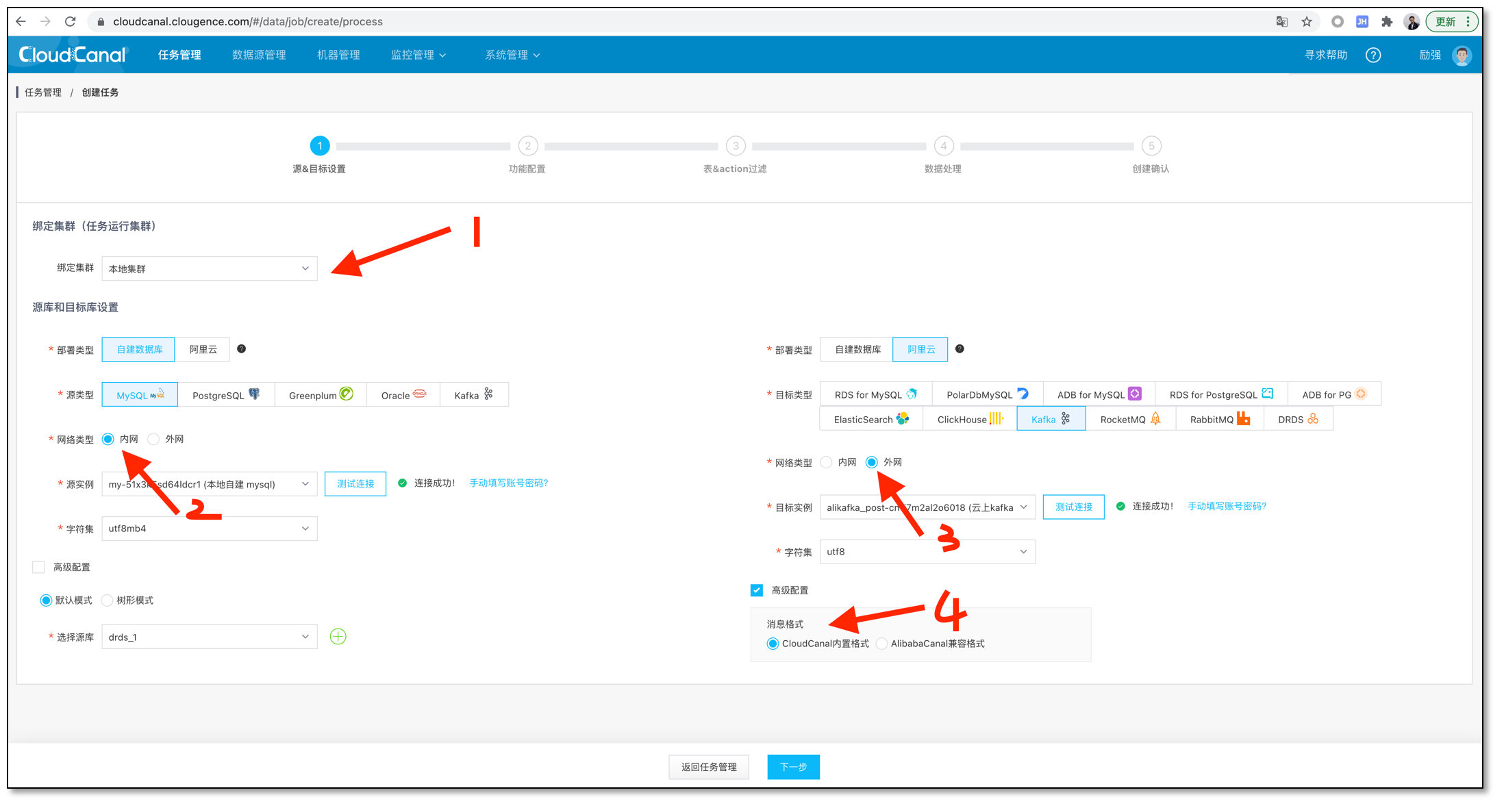Select AlibabaCanal兼容格式 message format
The image size is (1504, 812).
click(x=882, y=644)
